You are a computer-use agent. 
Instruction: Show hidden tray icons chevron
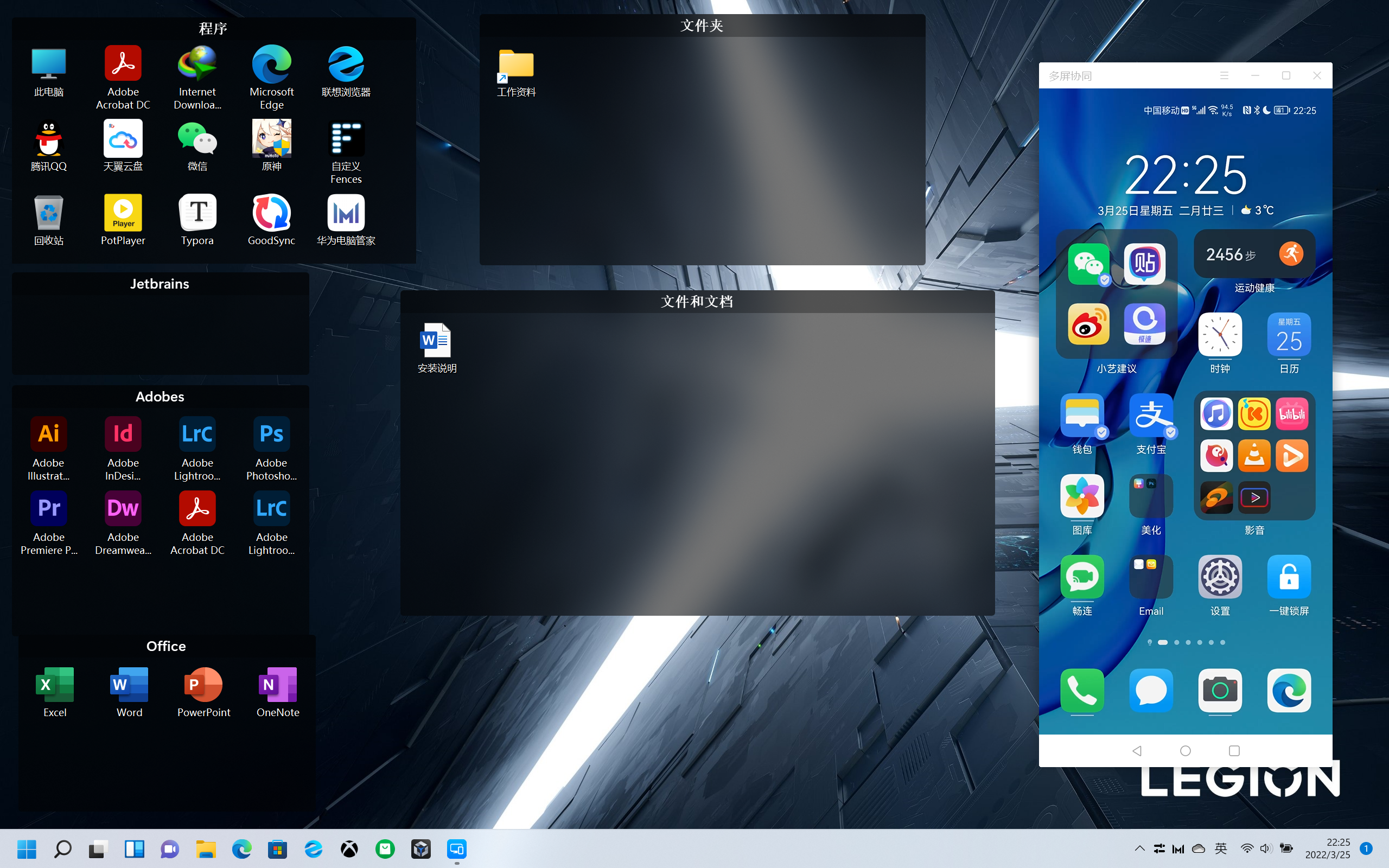1139,848
